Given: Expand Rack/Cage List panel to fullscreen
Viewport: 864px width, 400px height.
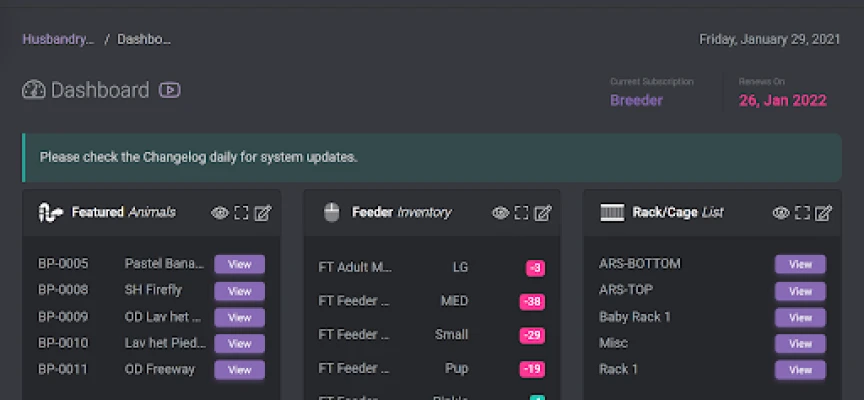Looking at the screenshot, I should [802, 212].
